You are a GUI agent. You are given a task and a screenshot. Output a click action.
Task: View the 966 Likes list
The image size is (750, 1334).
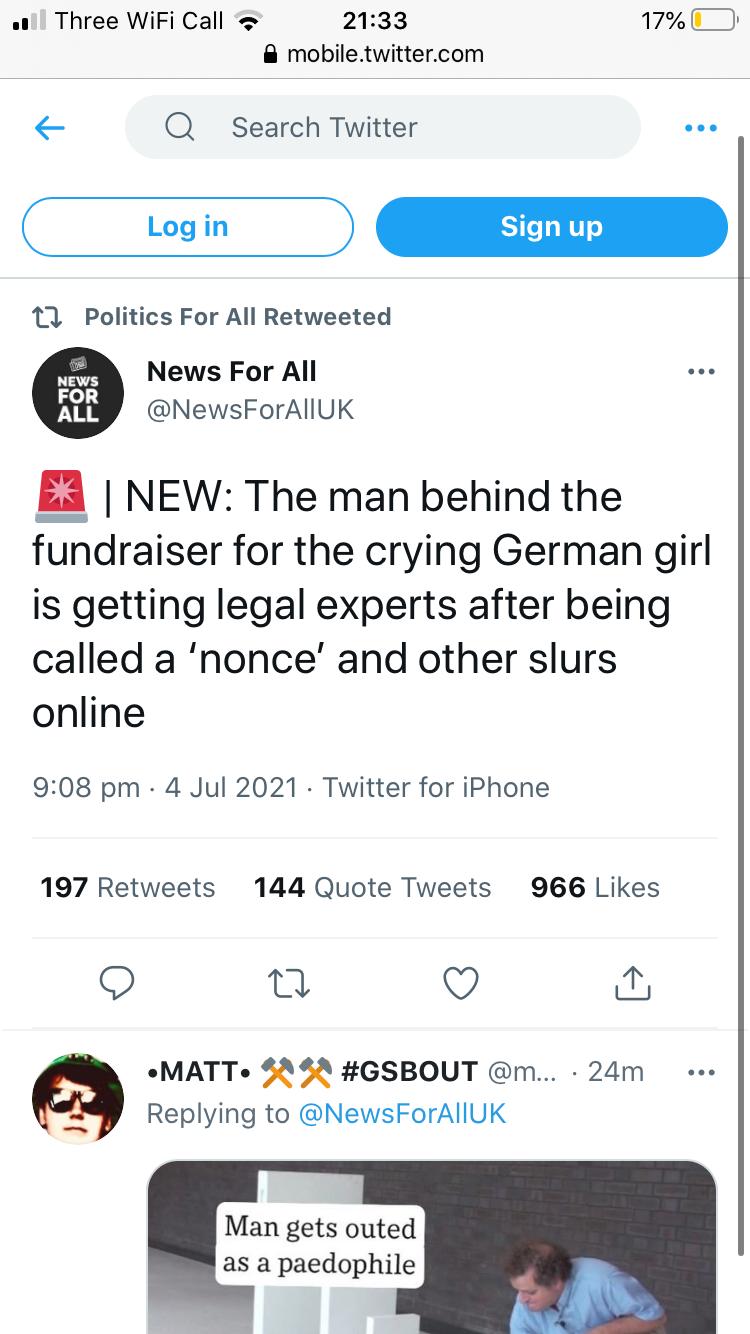[x=595, y=887]
